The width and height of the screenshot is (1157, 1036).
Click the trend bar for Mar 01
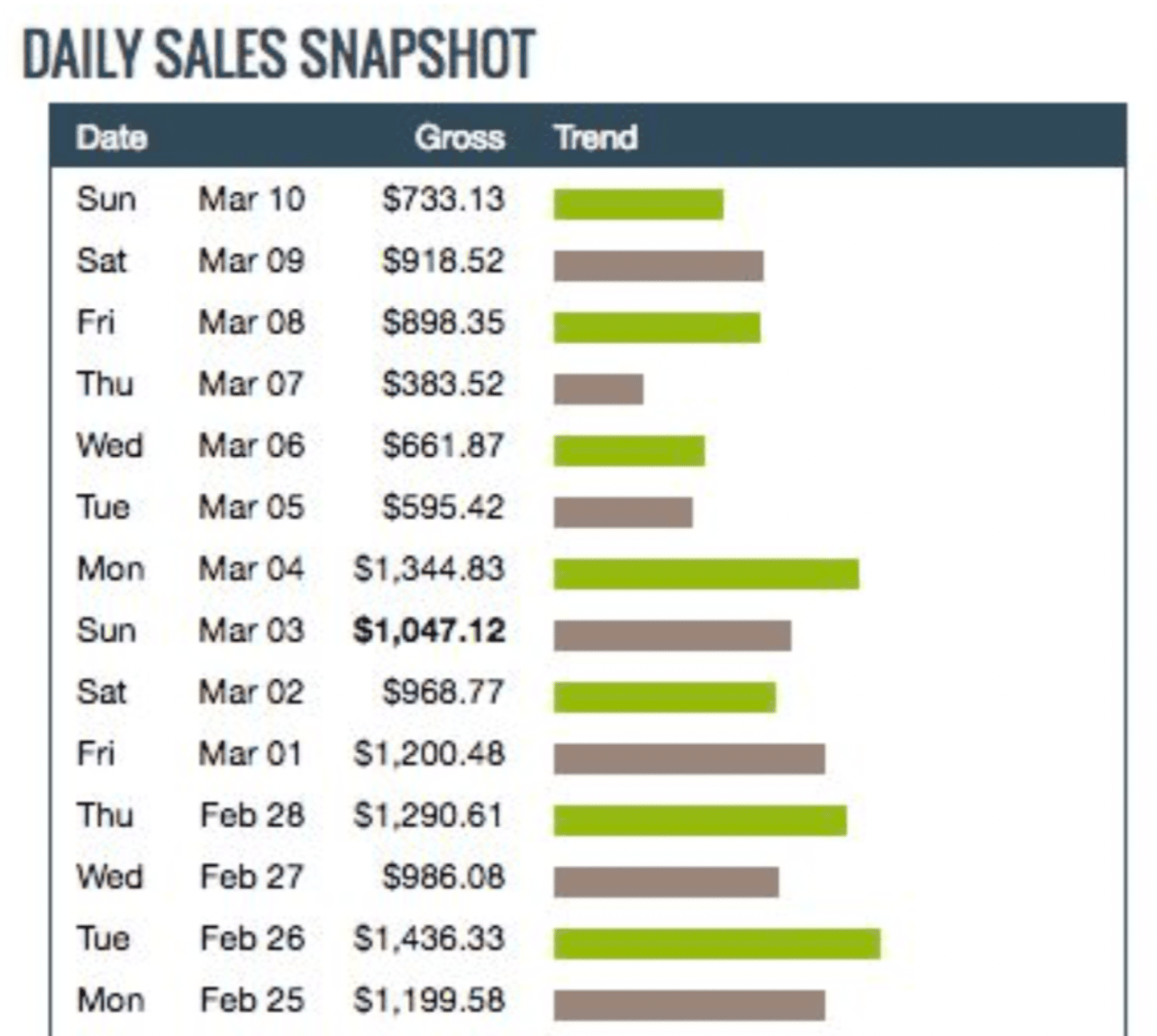[x=688, y=759]
